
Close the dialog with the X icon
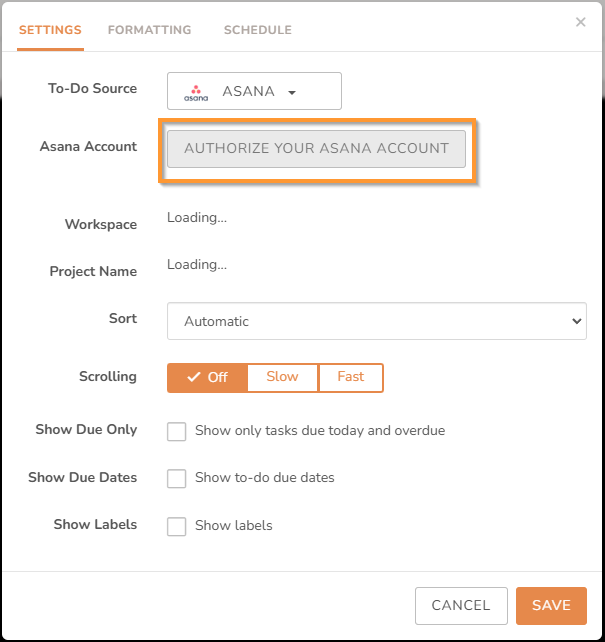[580, 22]
